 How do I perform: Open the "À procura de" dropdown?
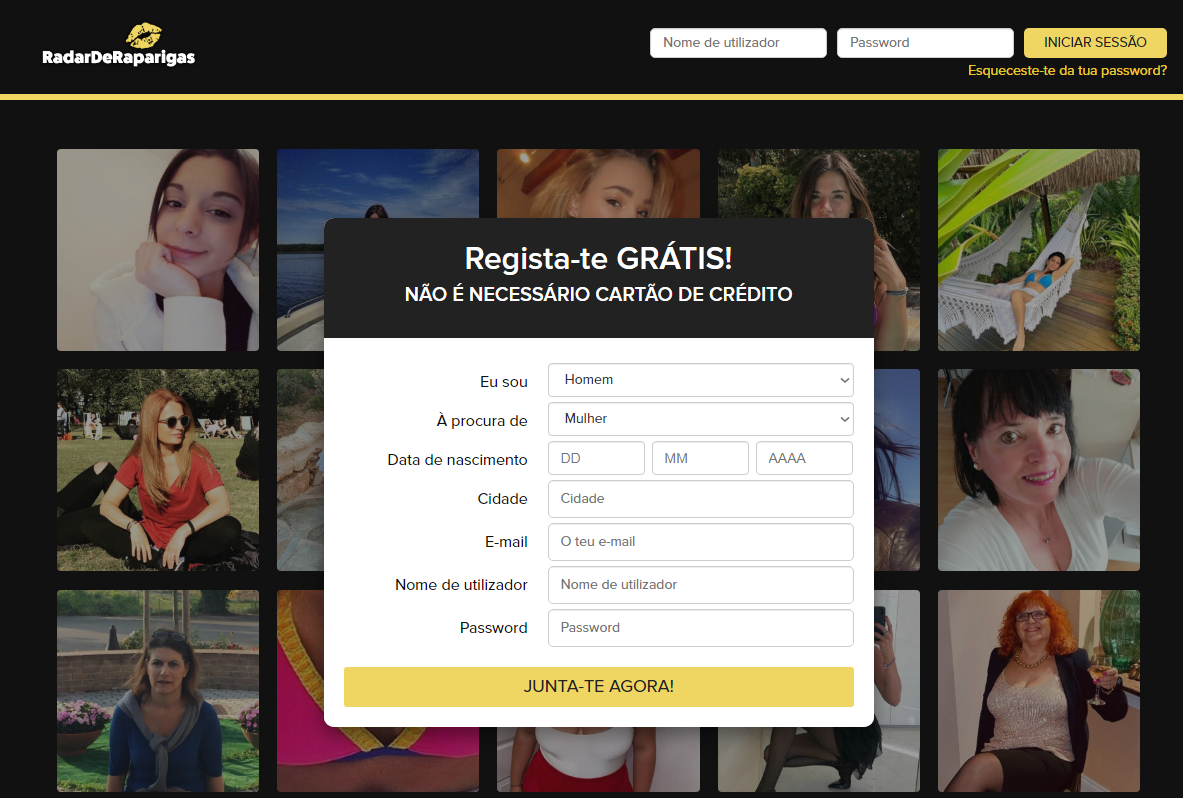pyautogui.click(x=700, y=419)
